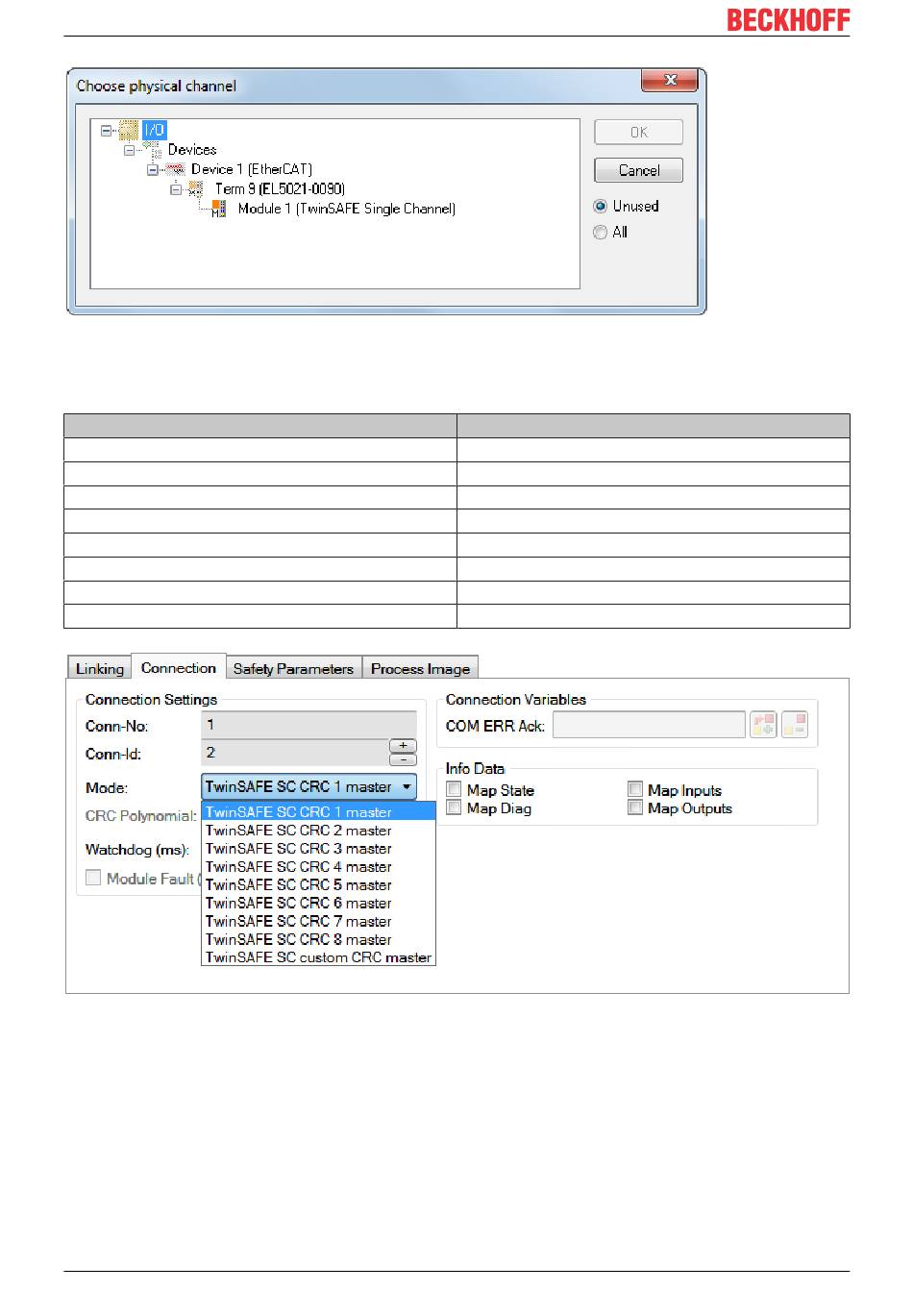
Task: Choose TwinSAFE SC CRC 3 master option
Action: (x=318, y=849)
